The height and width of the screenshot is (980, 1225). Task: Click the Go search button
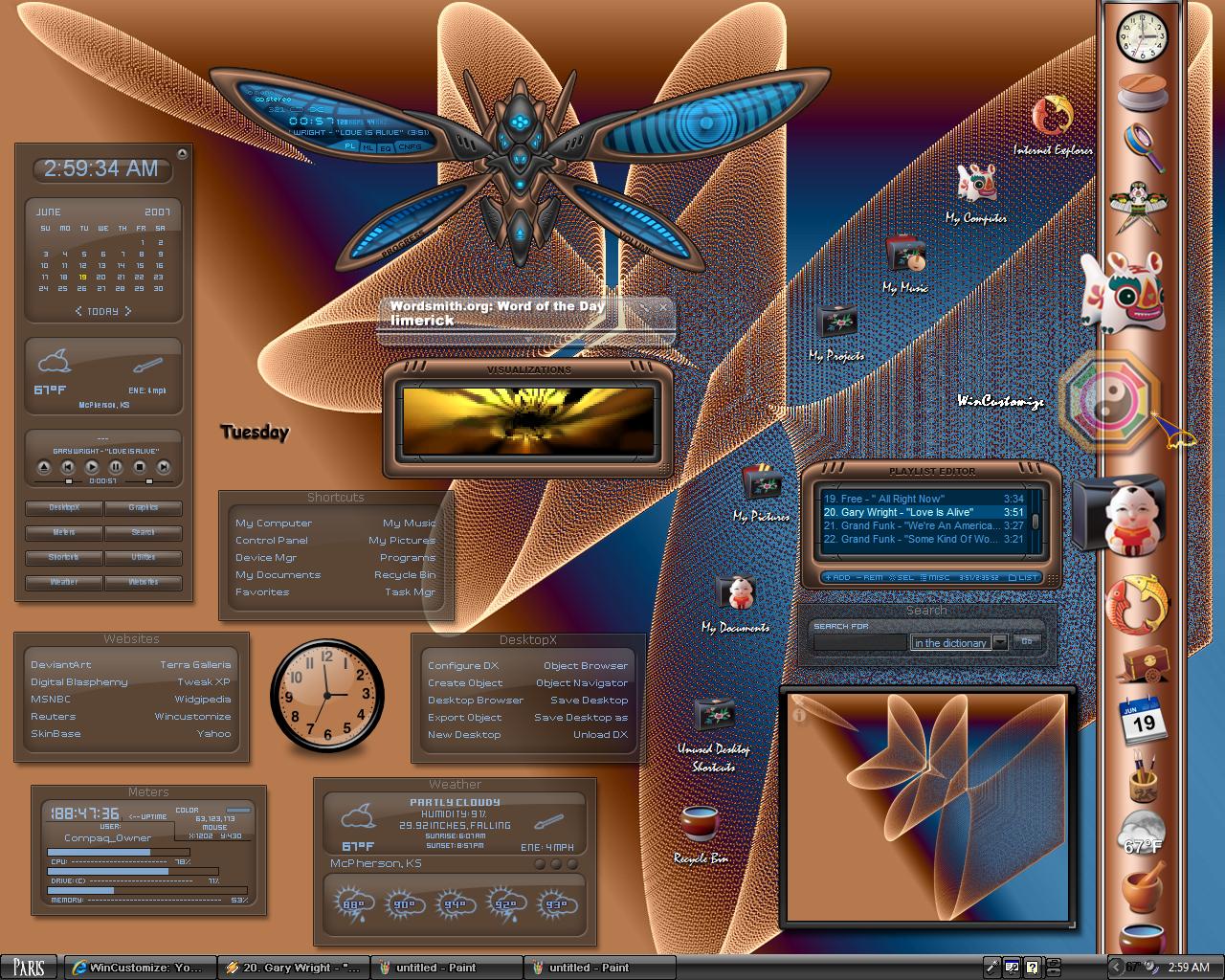point(1027,641)
